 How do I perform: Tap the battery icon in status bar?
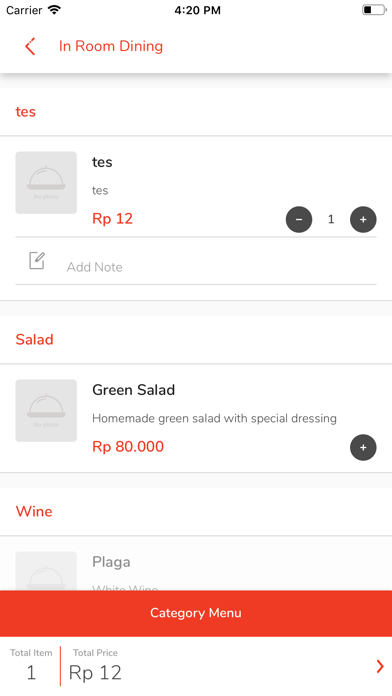click(373, 10)
